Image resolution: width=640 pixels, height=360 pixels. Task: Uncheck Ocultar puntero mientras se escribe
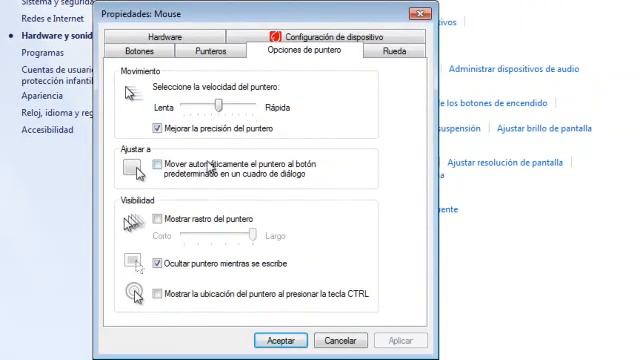(x=157, y=263)
